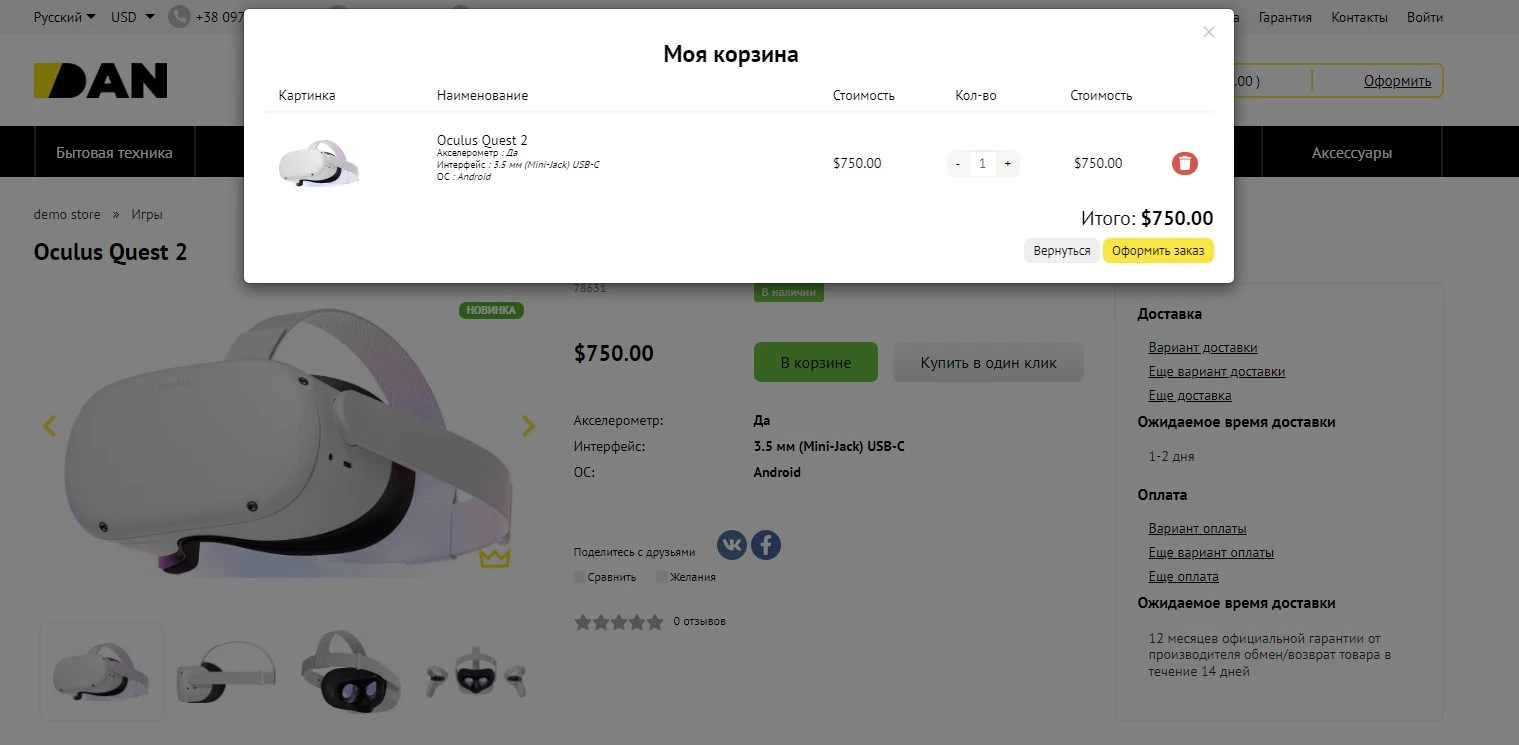Enable the Желания checkbox
1519x745 pixels.
(660, 577)
